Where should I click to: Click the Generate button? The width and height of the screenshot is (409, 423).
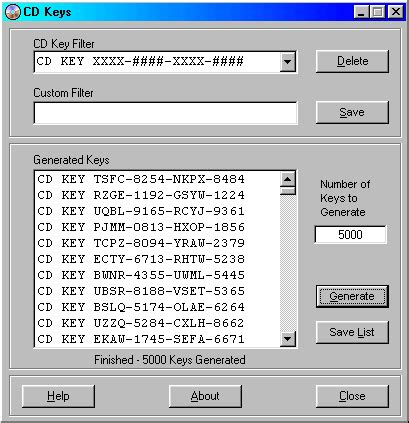[352, 296]
